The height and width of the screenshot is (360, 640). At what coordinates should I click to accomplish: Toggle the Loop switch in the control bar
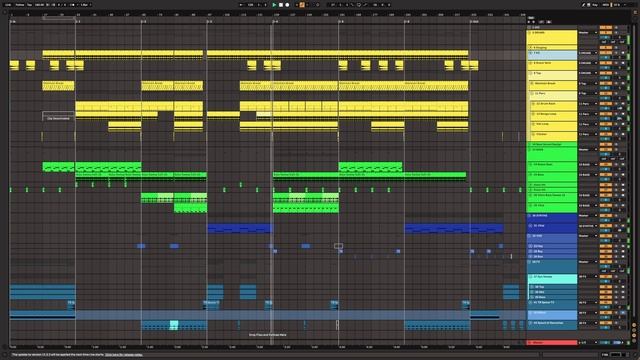point(359,5)
